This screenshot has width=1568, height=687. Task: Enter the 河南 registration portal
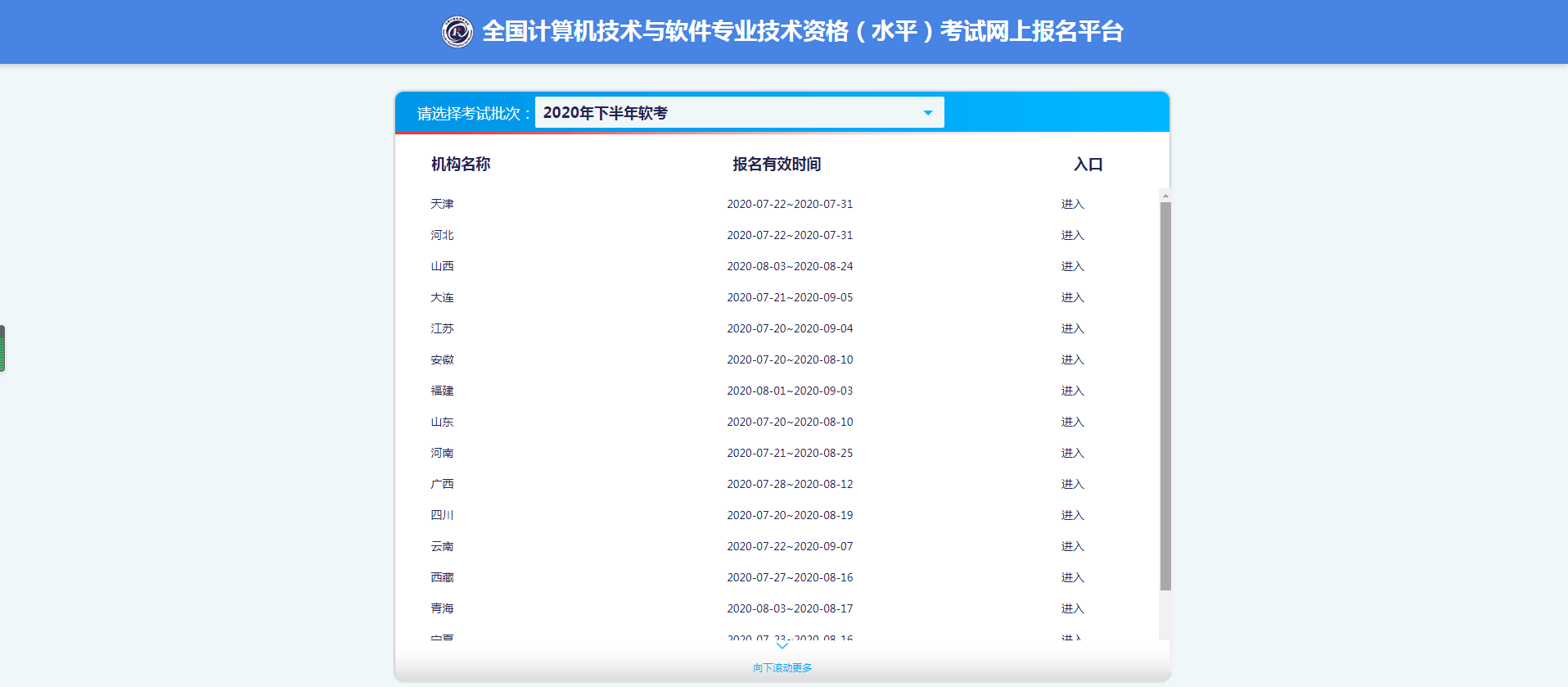point(1072,453)
